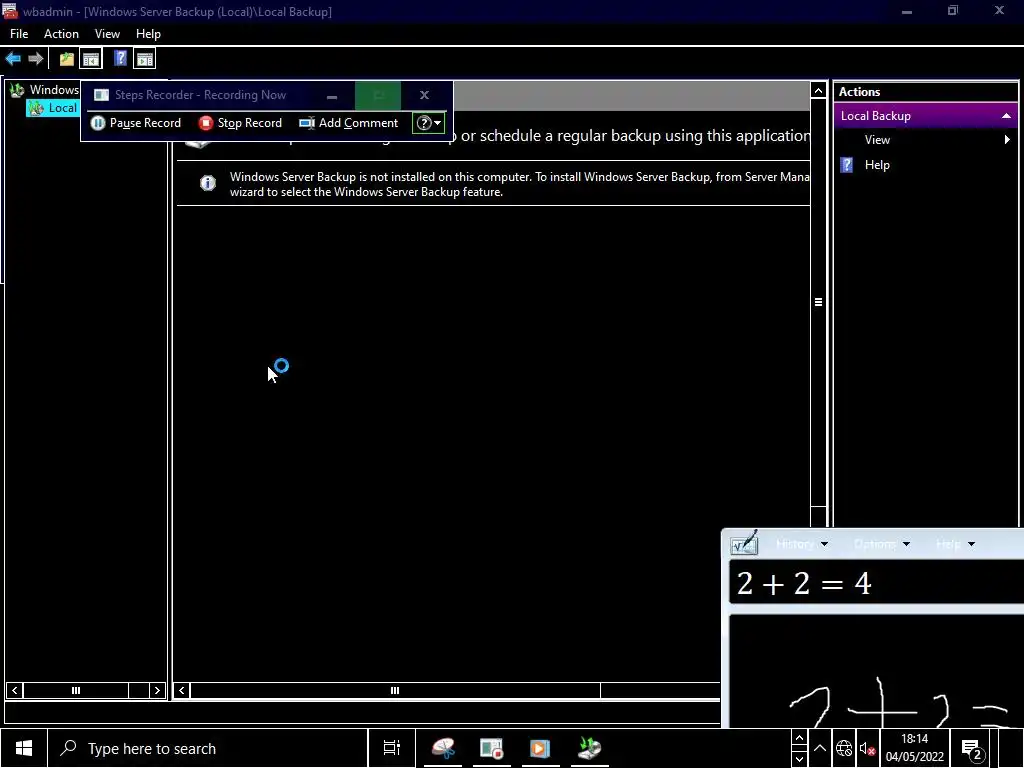
Task: Click Add Comment in Steps Recorder
Action: click(x=348, y=123)
